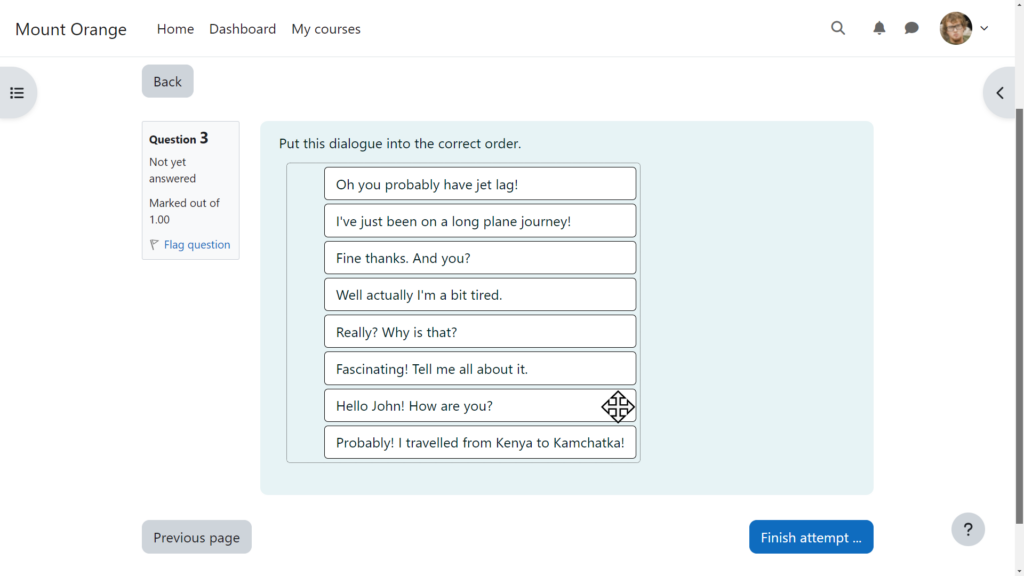Click the user profile avatar

click(955, 28)
